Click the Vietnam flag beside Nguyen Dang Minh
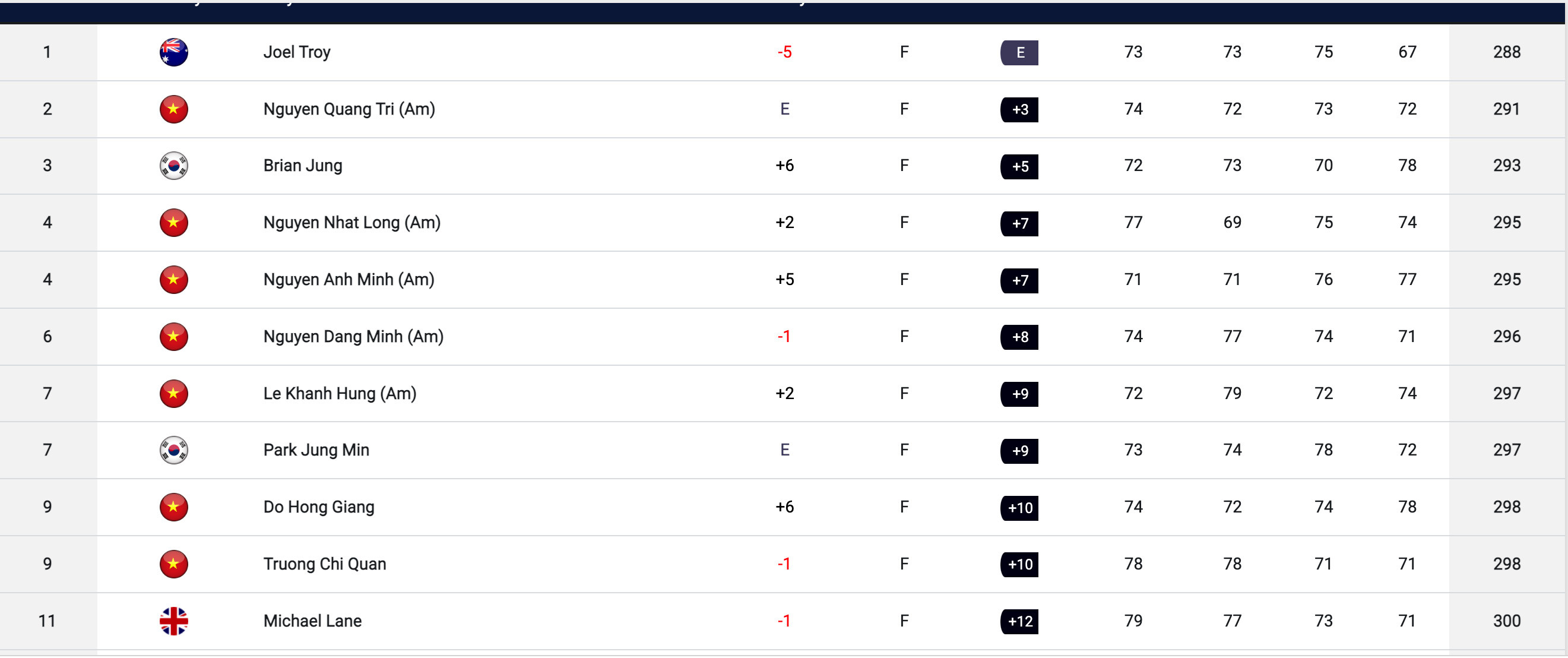 (173, 337)
